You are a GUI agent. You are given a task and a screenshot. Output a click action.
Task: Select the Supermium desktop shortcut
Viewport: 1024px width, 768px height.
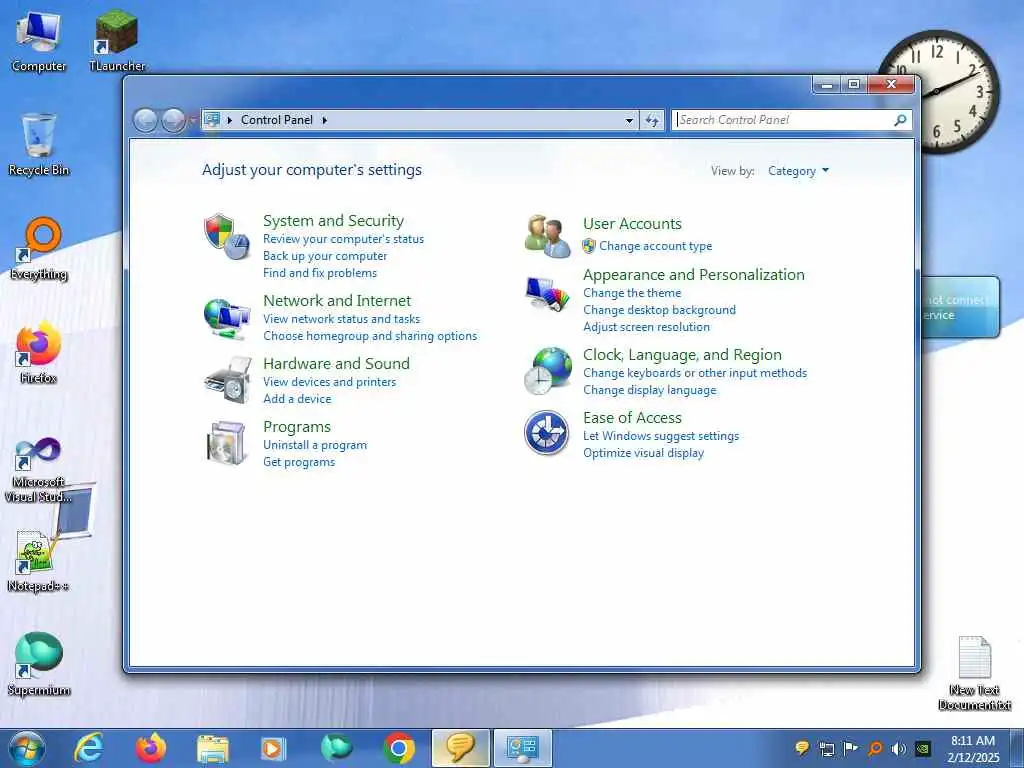39,665
